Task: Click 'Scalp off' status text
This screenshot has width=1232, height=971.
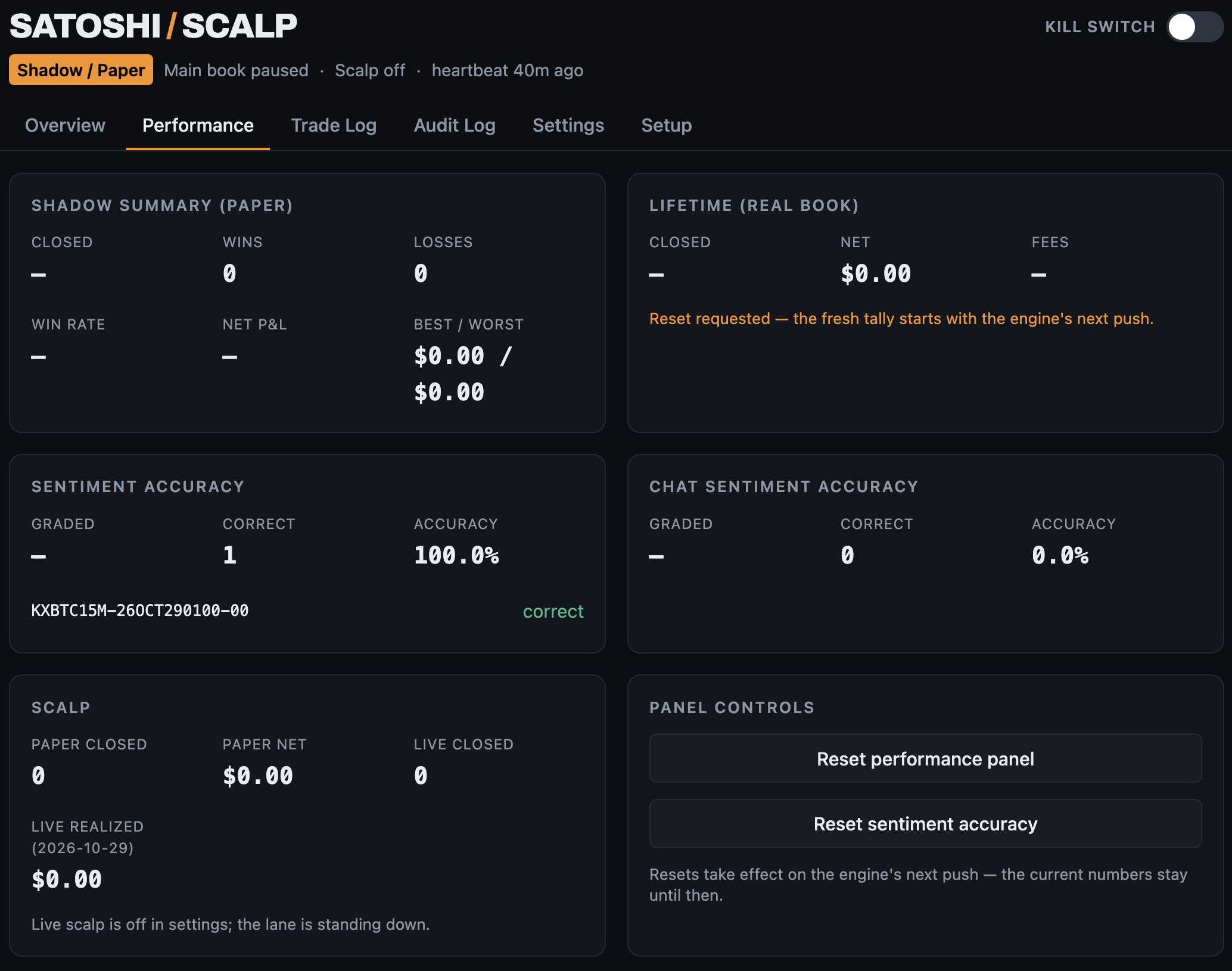Action: point(370,70)
